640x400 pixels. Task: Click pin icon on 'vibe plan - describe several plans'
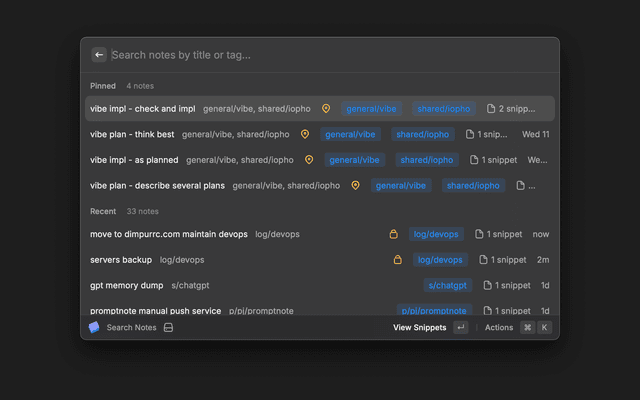pyautogui.click(x=355, y=185)
